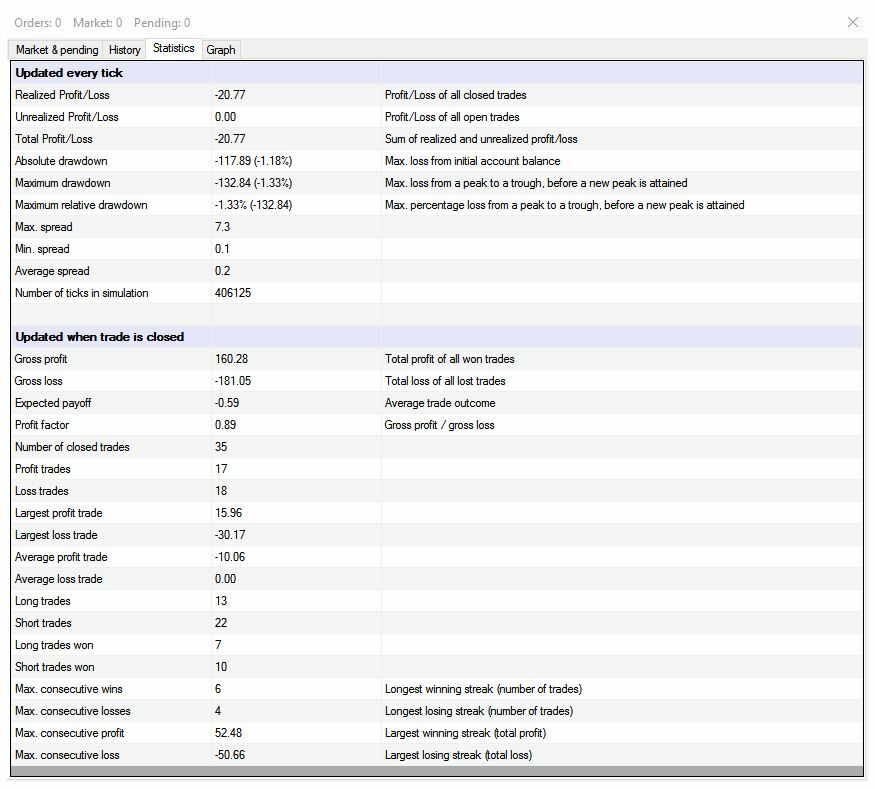Select the Long trades won value 7
875x789 pixels.
pyautogui.click(x=218, y=645)
